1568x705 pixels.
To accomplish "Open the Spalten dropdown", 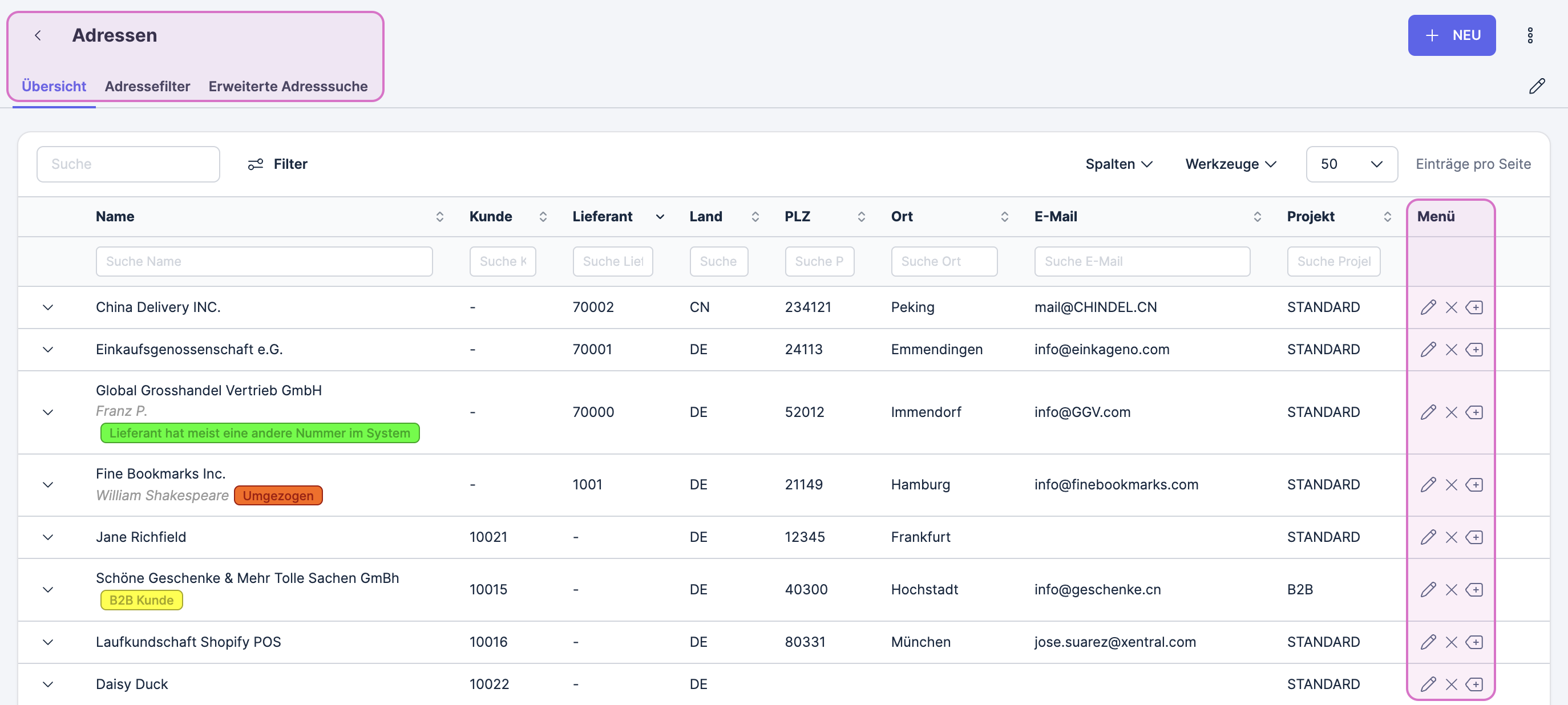I will (x=1118, y=164).
